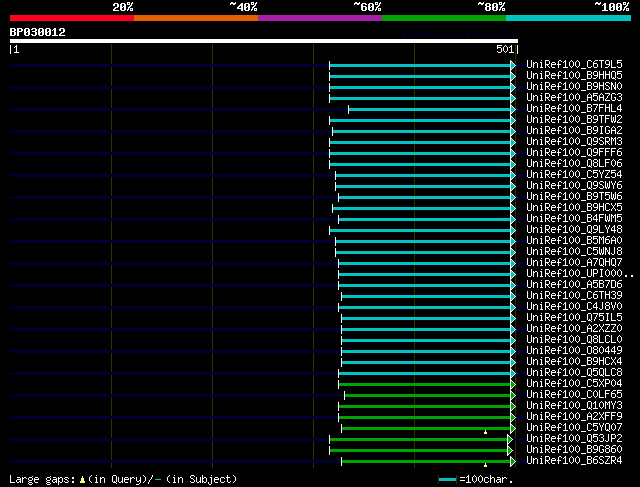
Task: Click the UniRef100_Q9LY48 label
Action: tap(574, 230)
